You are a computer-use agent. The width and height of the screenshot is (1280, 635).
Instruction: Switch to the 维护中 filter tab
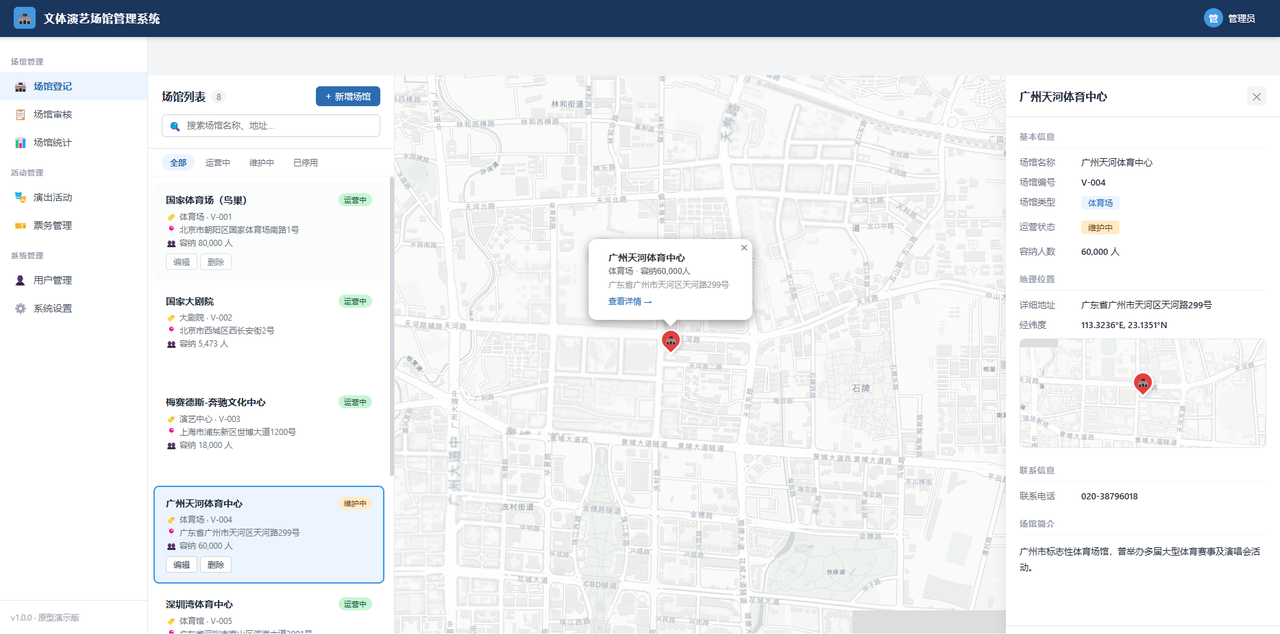tap(262, 162)
